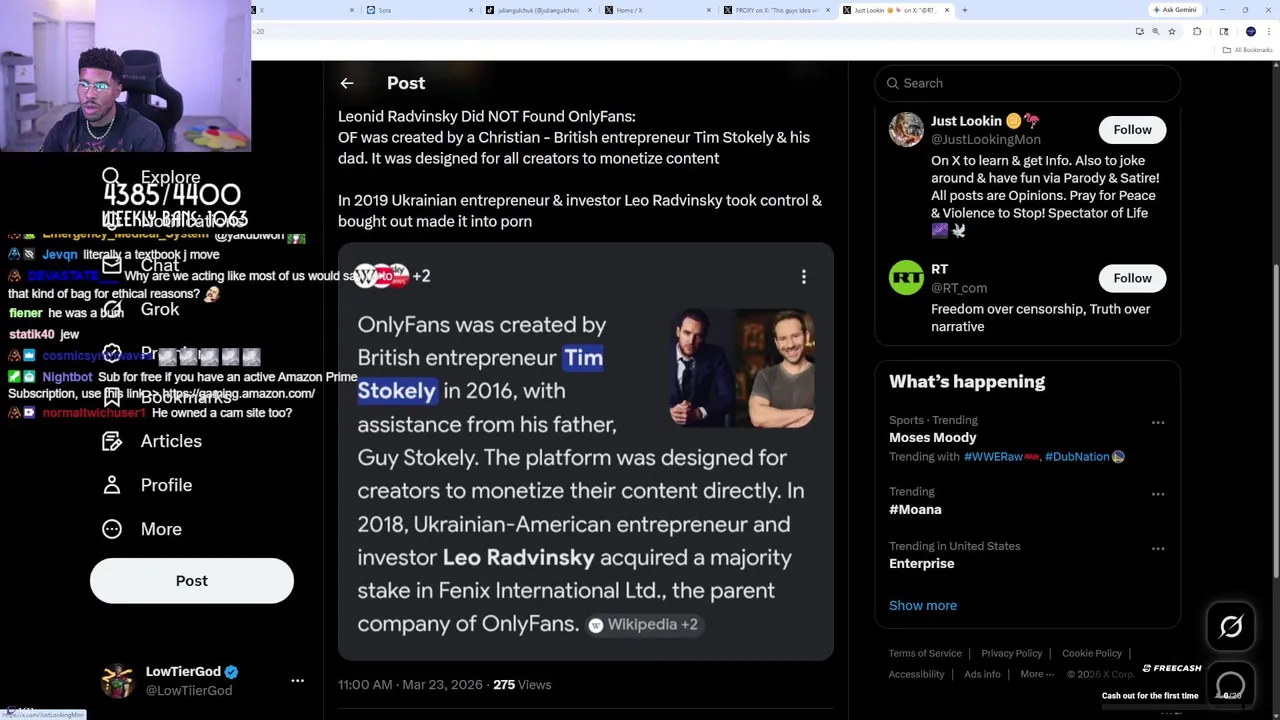Screen dimensions: 1280x720
Task: Click the X Search input field
Action: 1030,83
